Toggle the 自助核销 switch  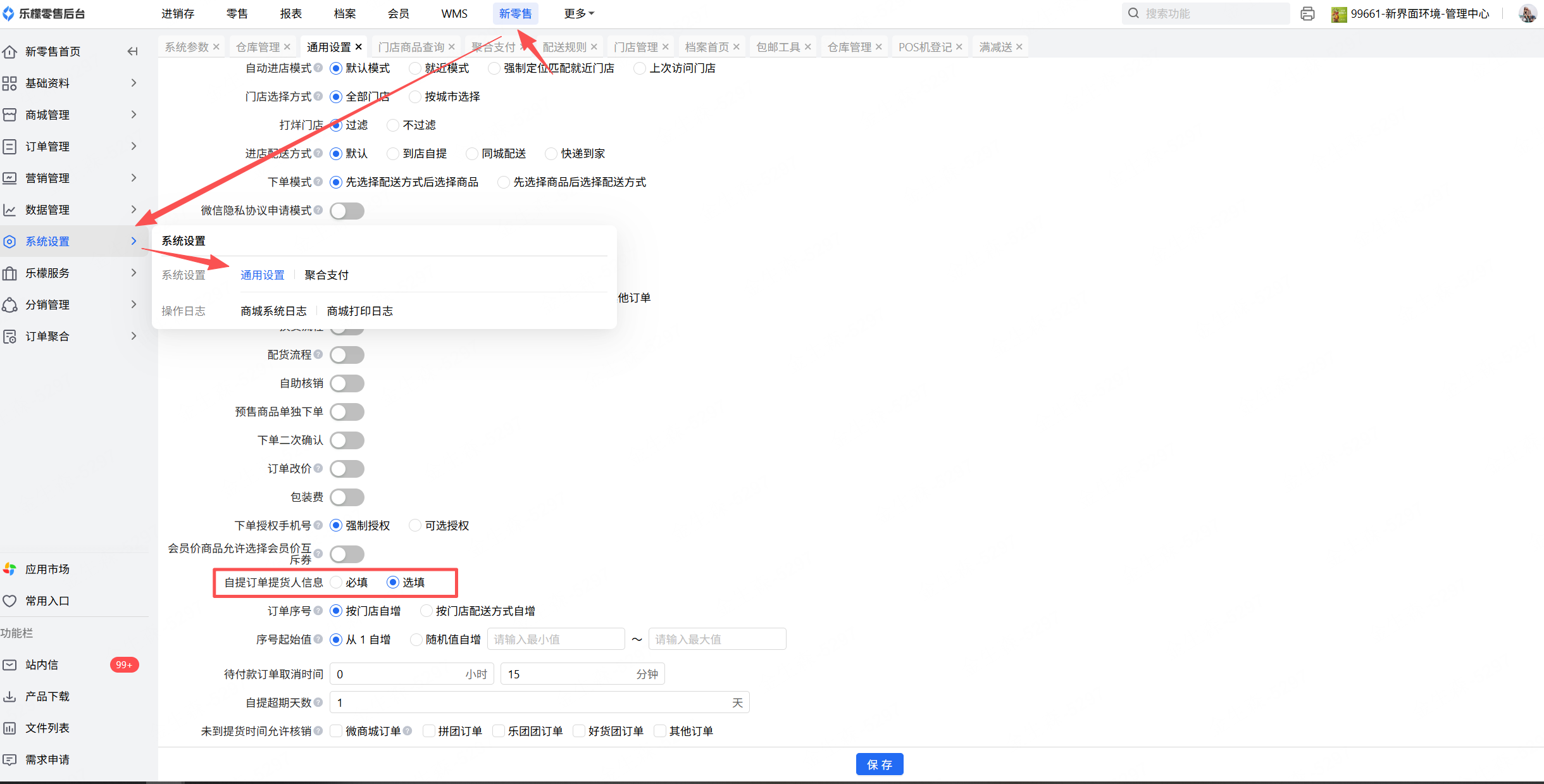tap(347, 383)
